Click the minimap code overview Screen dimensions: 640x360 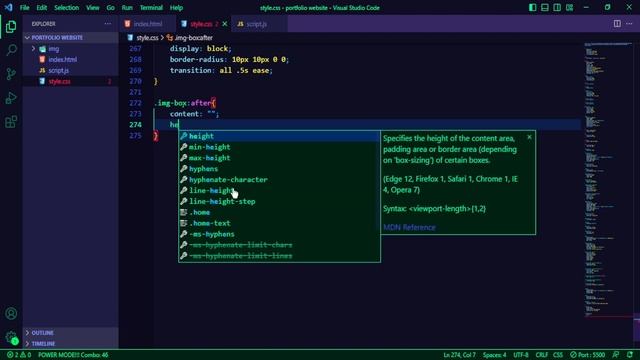coord(608,180)
